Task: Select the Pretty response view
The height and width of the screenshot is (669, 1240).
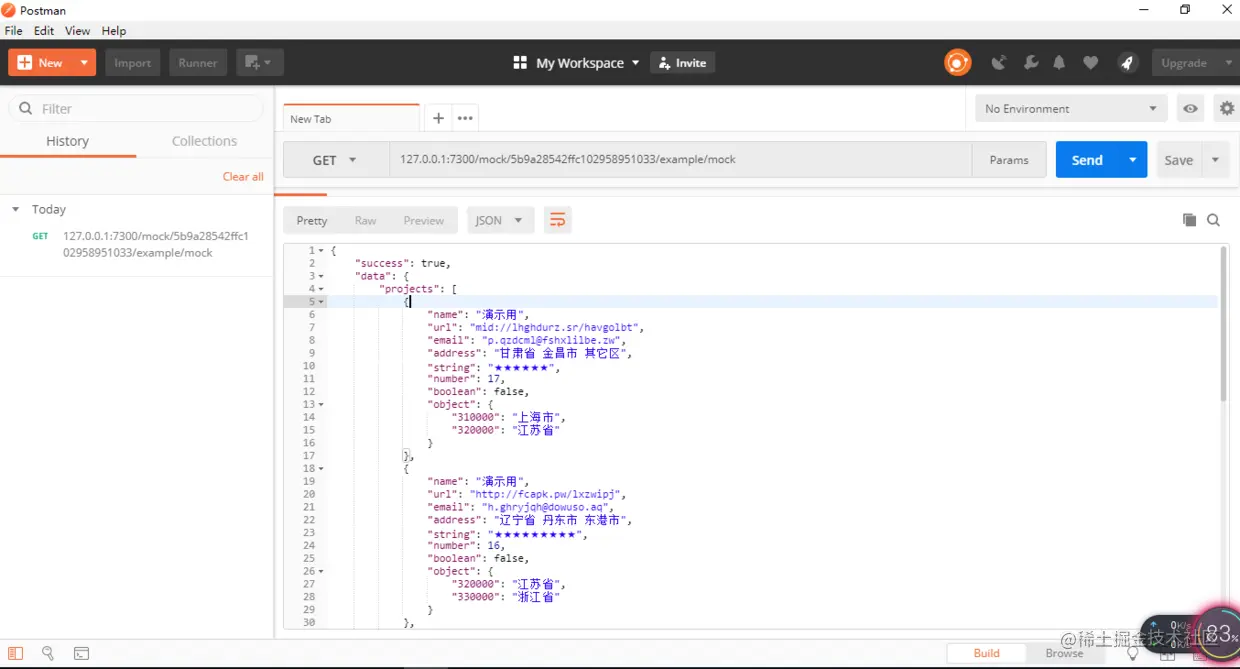Action: (312, 220)
